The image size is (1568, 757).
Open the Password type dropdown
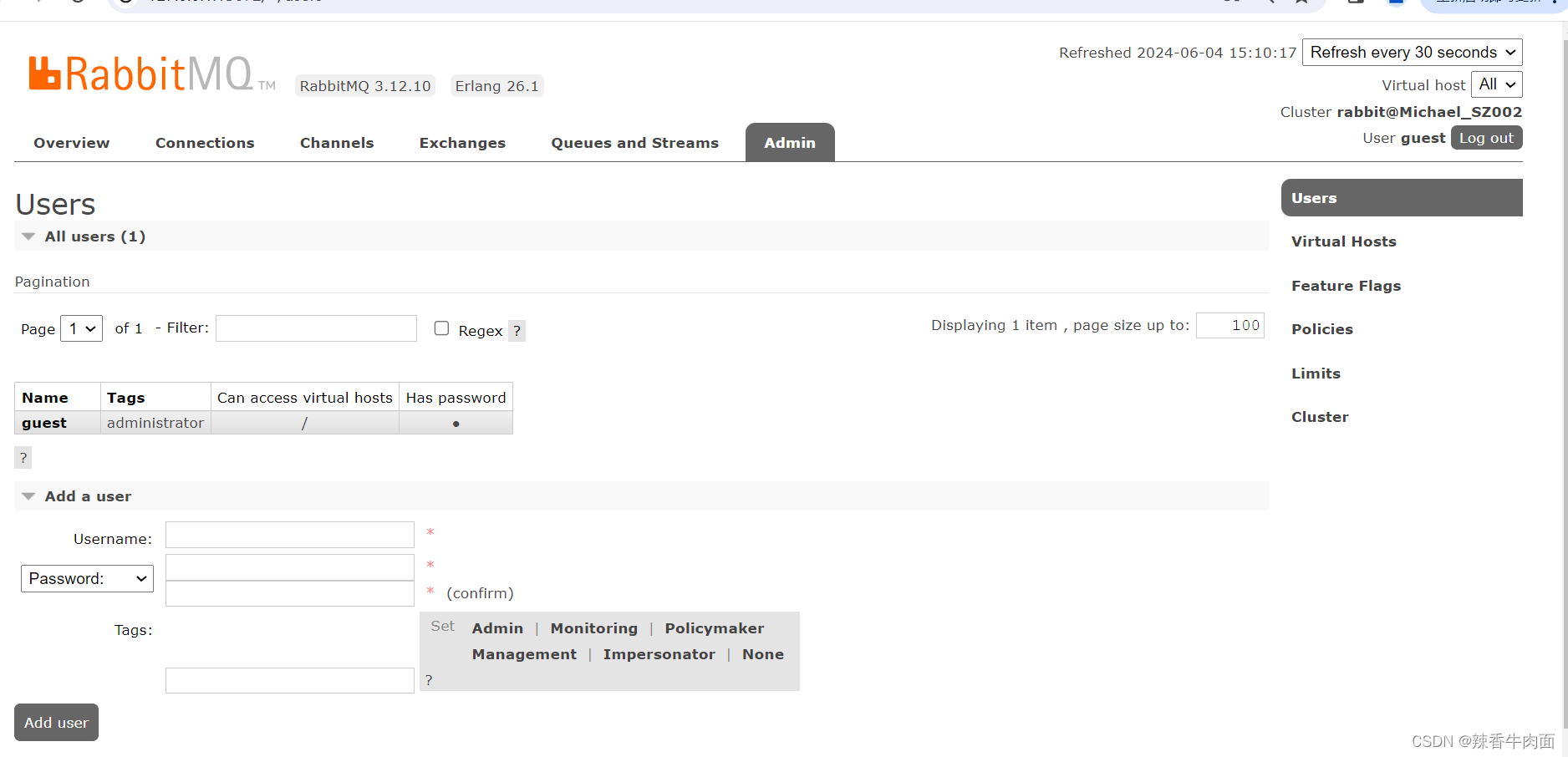point(87,578)
